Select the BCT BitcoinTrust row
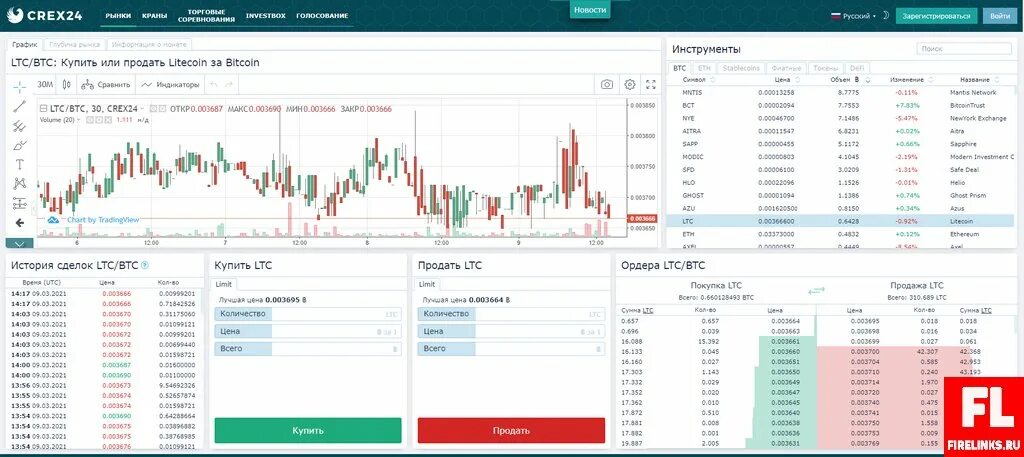Image resolution: width=1024 pixels, height=457 pixels. pyautogui.click(x=842, y=105)
